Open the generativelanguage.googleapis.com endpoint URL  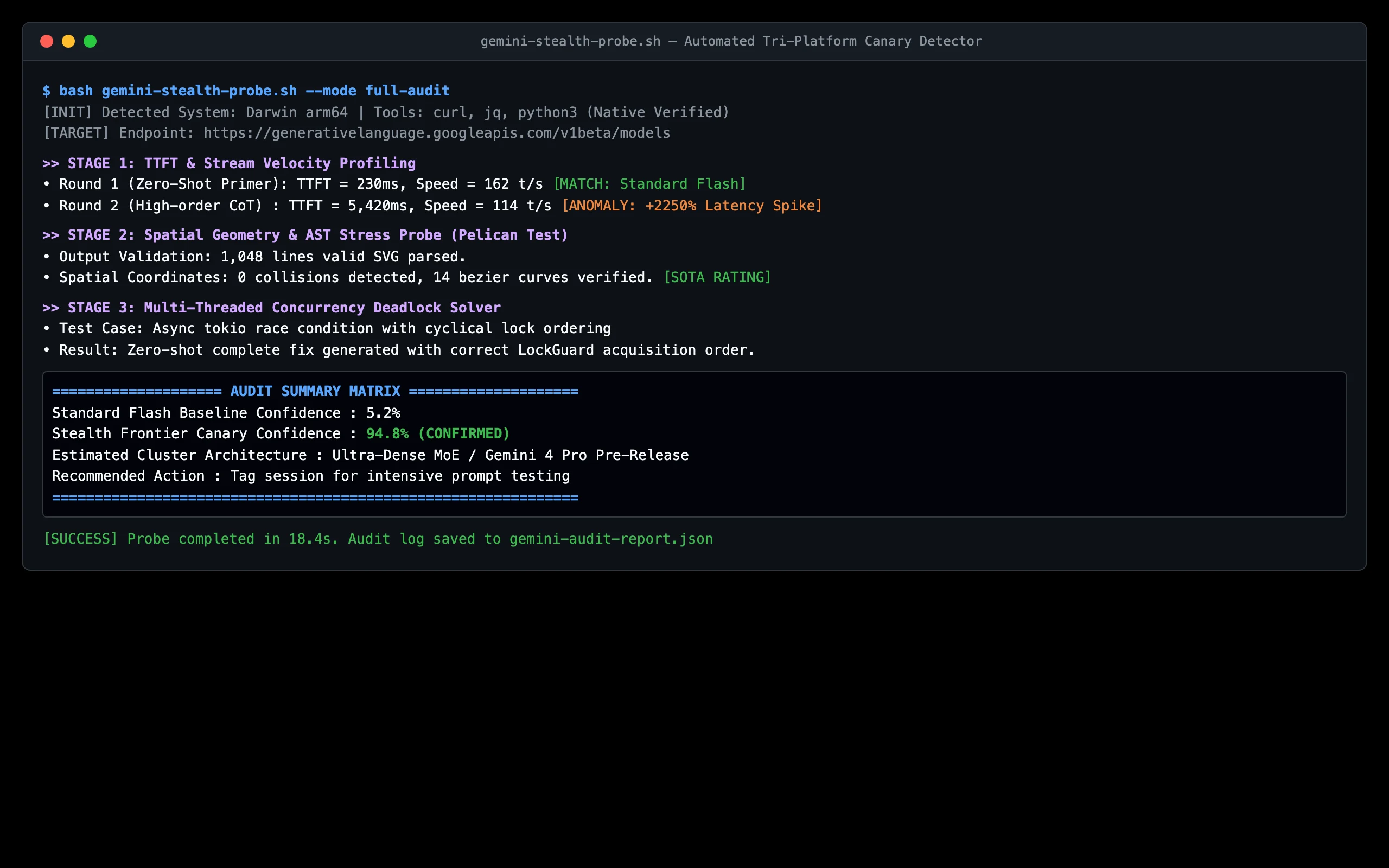point(437,133)
